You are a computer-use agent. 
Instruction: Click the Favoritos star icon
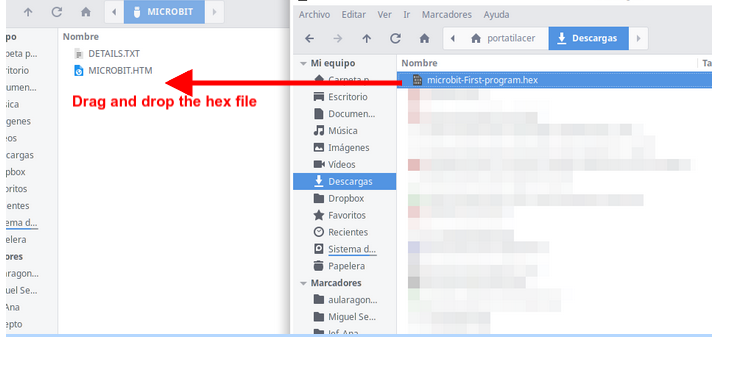(318, 215)
